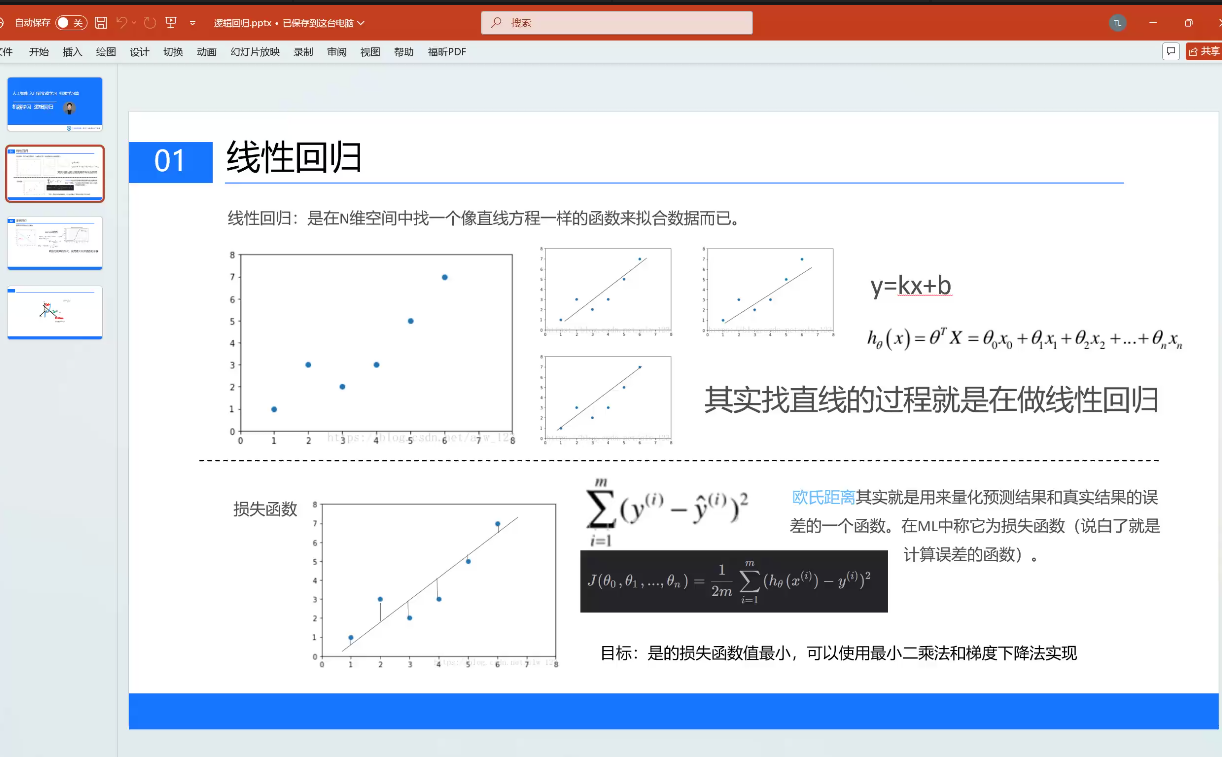1222x757 pixels.
Task: Click the y=kx+b text
Action: tap(911, 287)
